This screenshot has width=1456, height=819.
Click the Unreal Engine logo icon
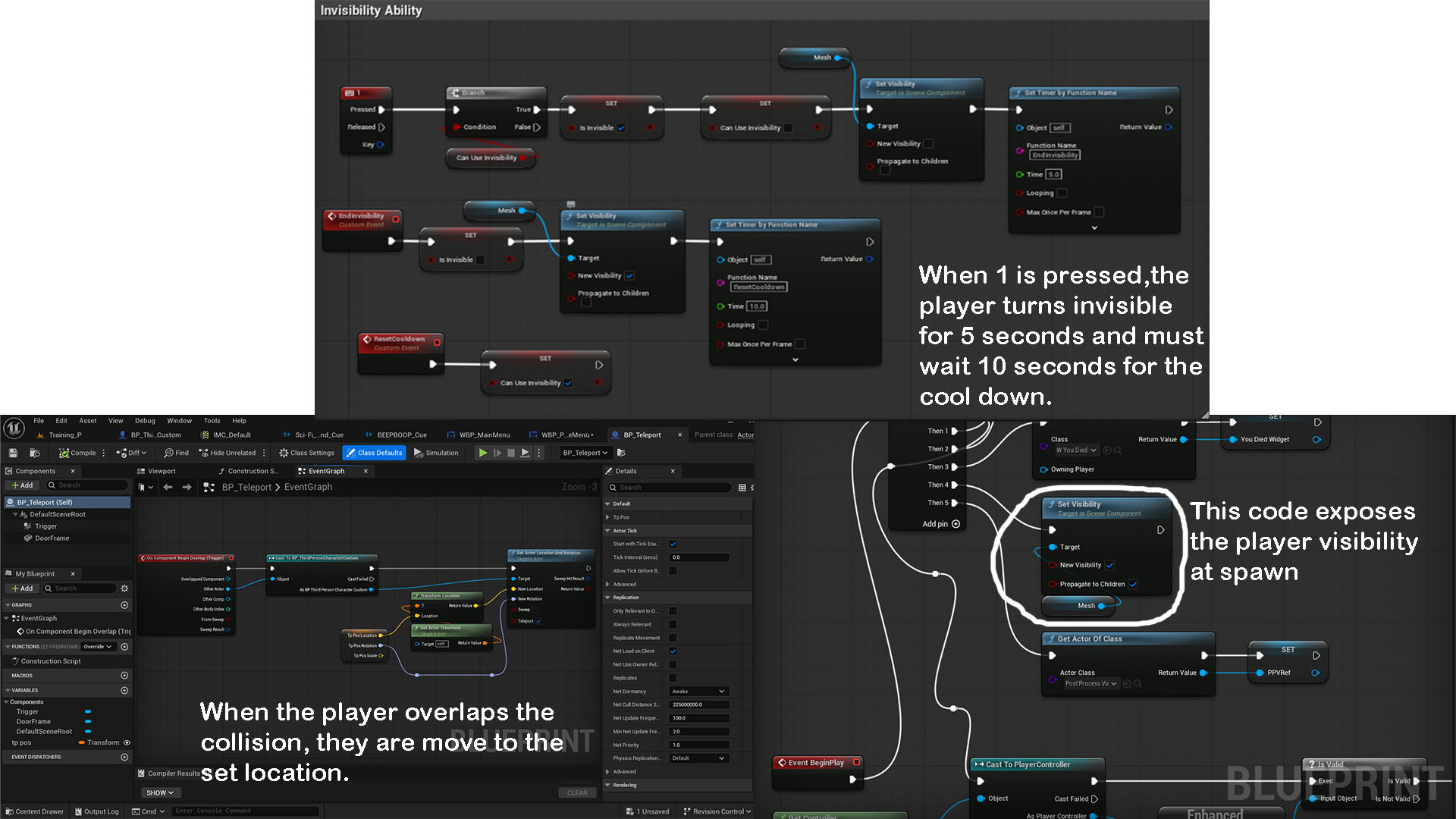14,428
